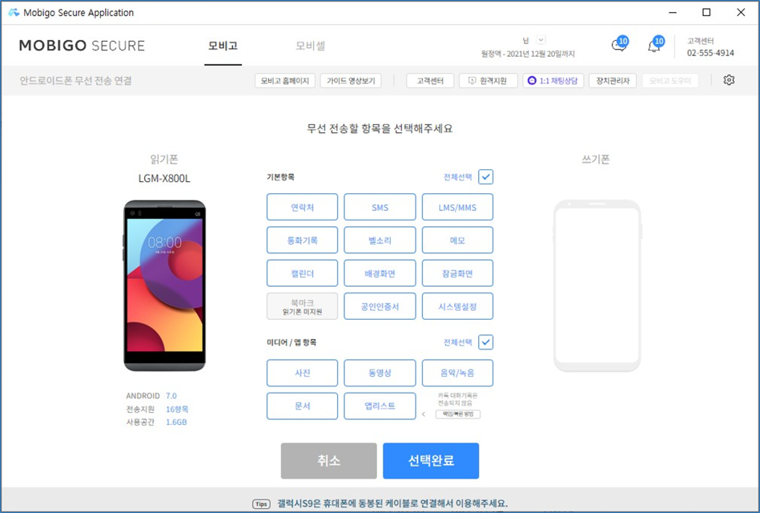
Task: Click the small left chevron near 앱리스트
Action: tap(423, 414)
